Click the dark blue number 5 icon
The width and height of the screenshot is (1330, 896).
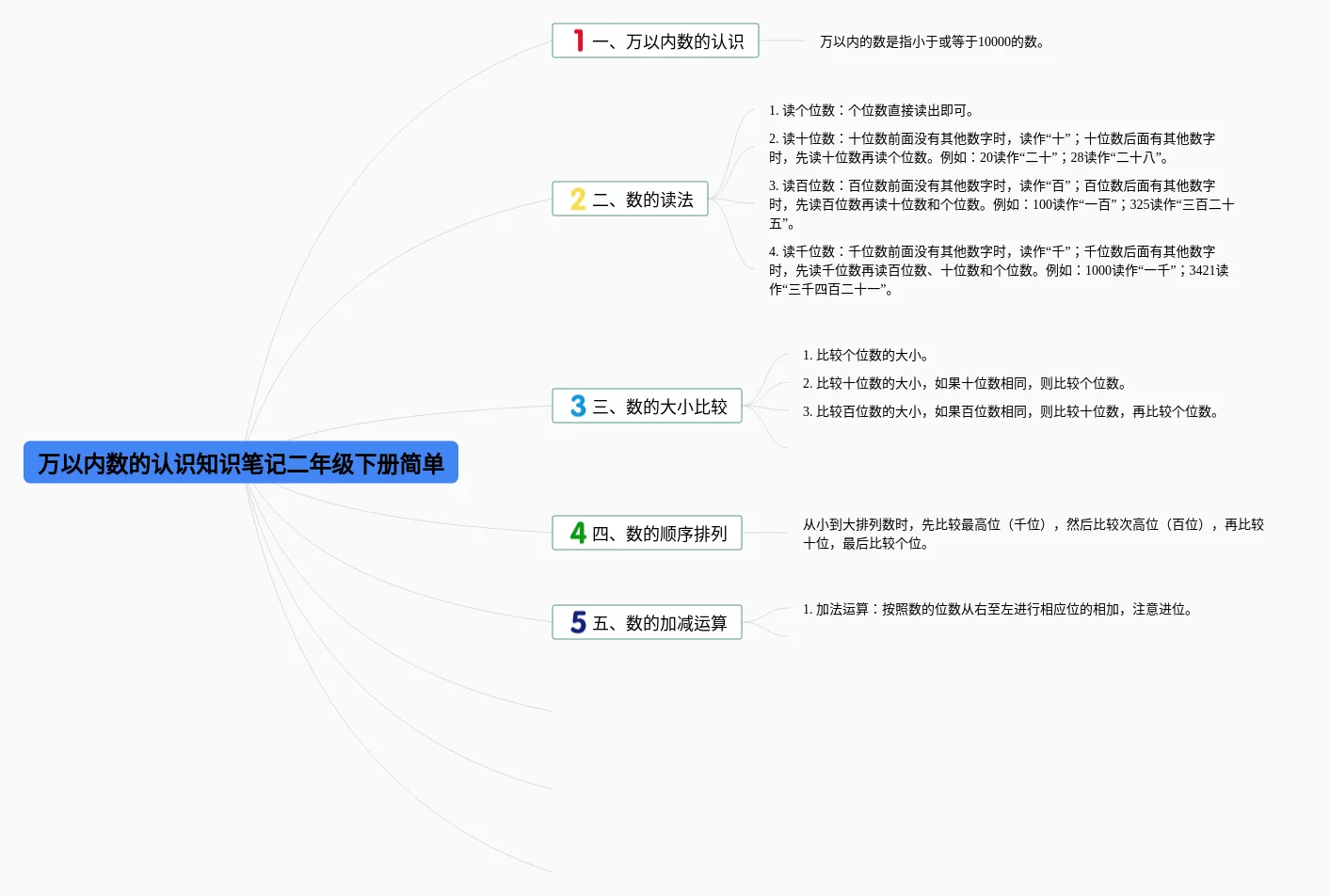point(578,623)
